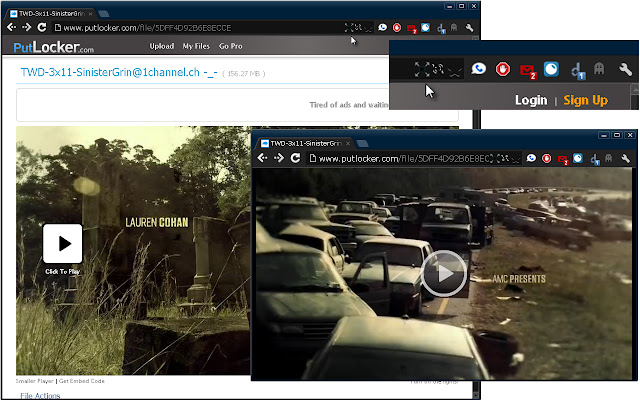Image resolution: width=640 pixels, height=400 pixels.
Task: Click red stop-hand extension in front video window
Action: point(547,158)
